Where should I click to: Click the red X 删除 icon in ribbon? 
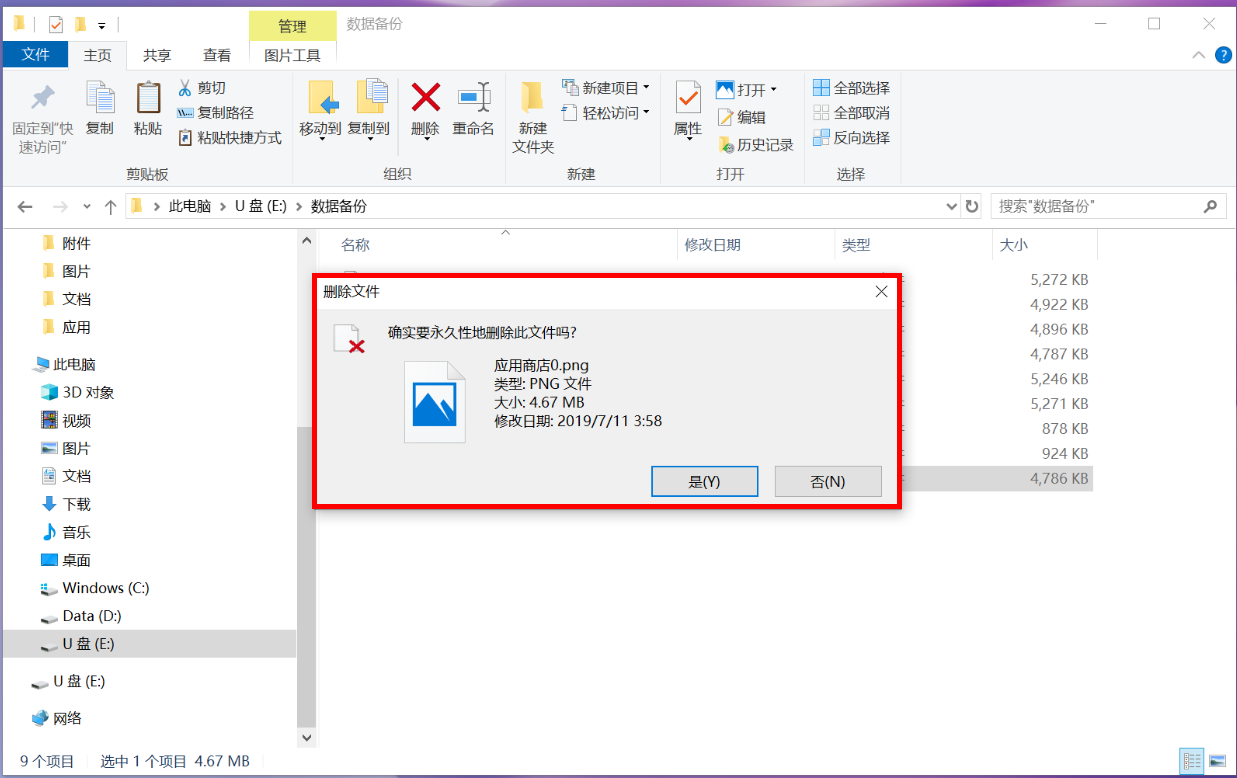pos(426,97)
